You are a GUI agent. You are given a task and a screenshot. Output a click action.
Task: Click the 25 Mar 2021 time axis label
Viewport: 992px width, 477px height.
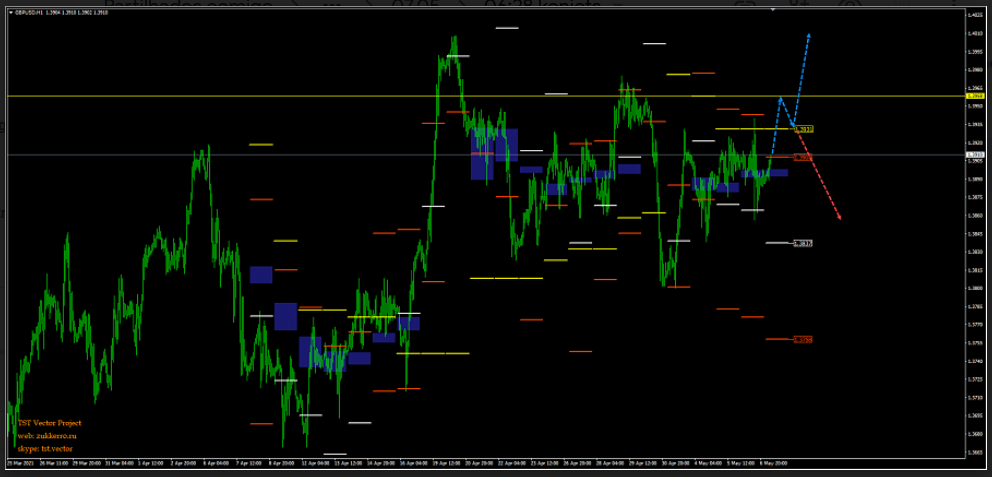[x=21, y=464]
